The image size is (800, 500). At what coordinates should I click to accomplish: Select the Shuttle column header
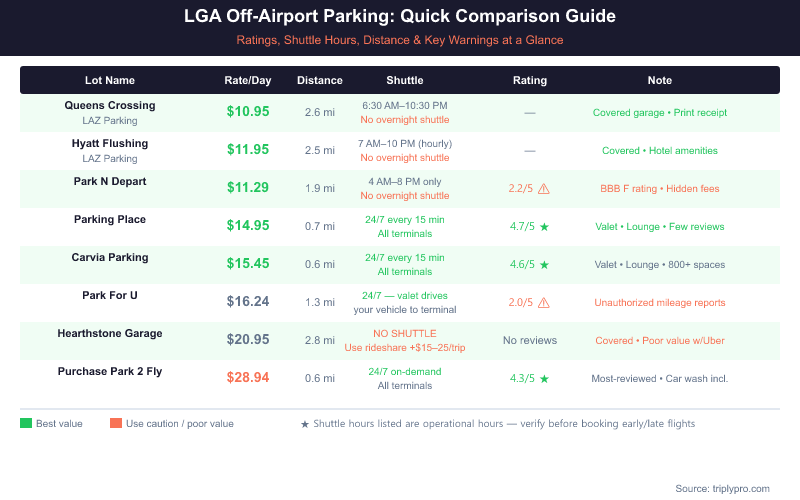(x=405, y=80)
